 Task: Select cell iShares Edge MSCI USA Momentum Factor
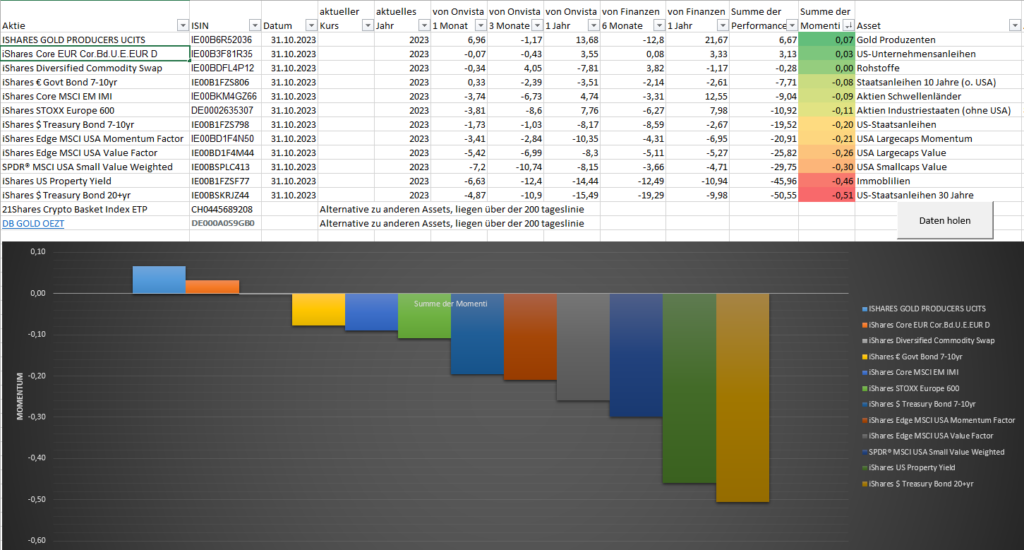[x=95, y=138]
